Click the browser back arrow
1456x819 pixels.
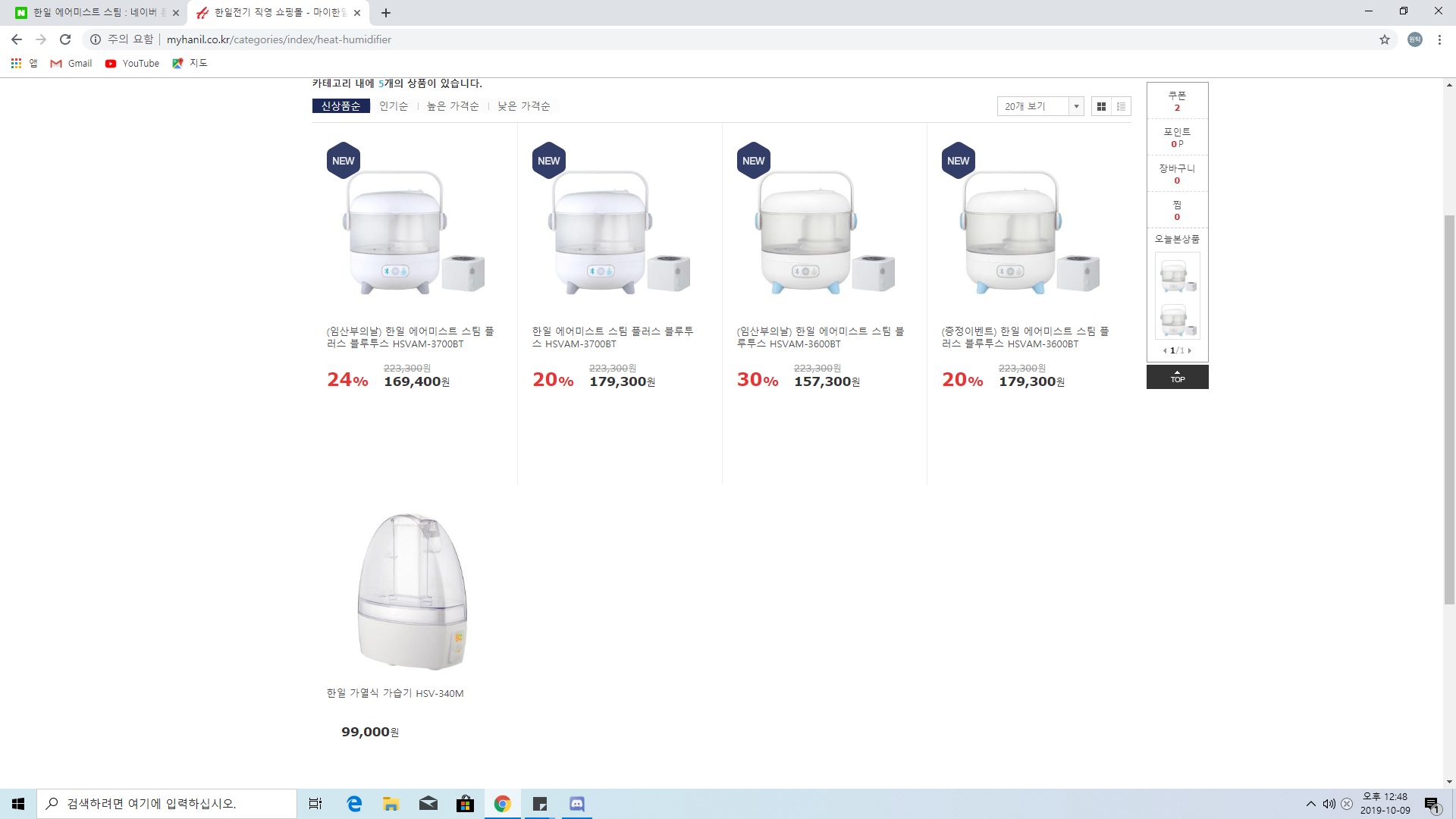[x=17, y=39]
